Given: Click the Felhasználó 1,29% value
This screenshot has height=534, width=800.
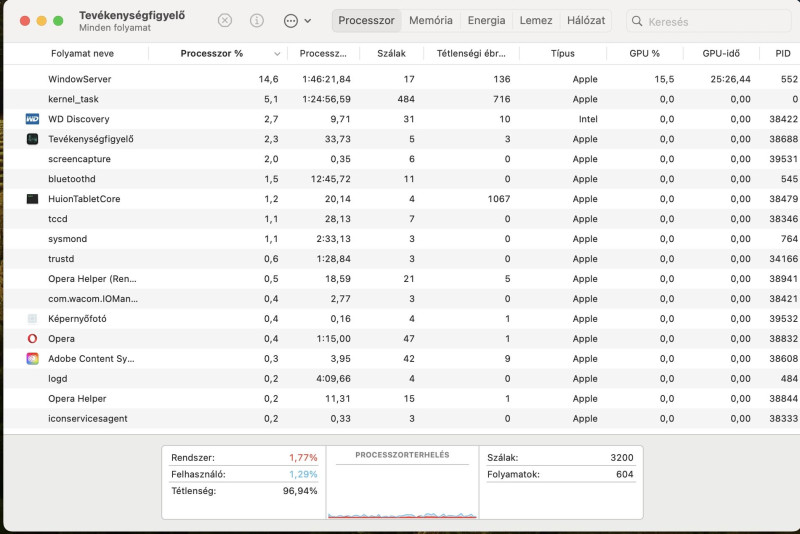Looking at the screenshot, I should click(x=303, y=474).
